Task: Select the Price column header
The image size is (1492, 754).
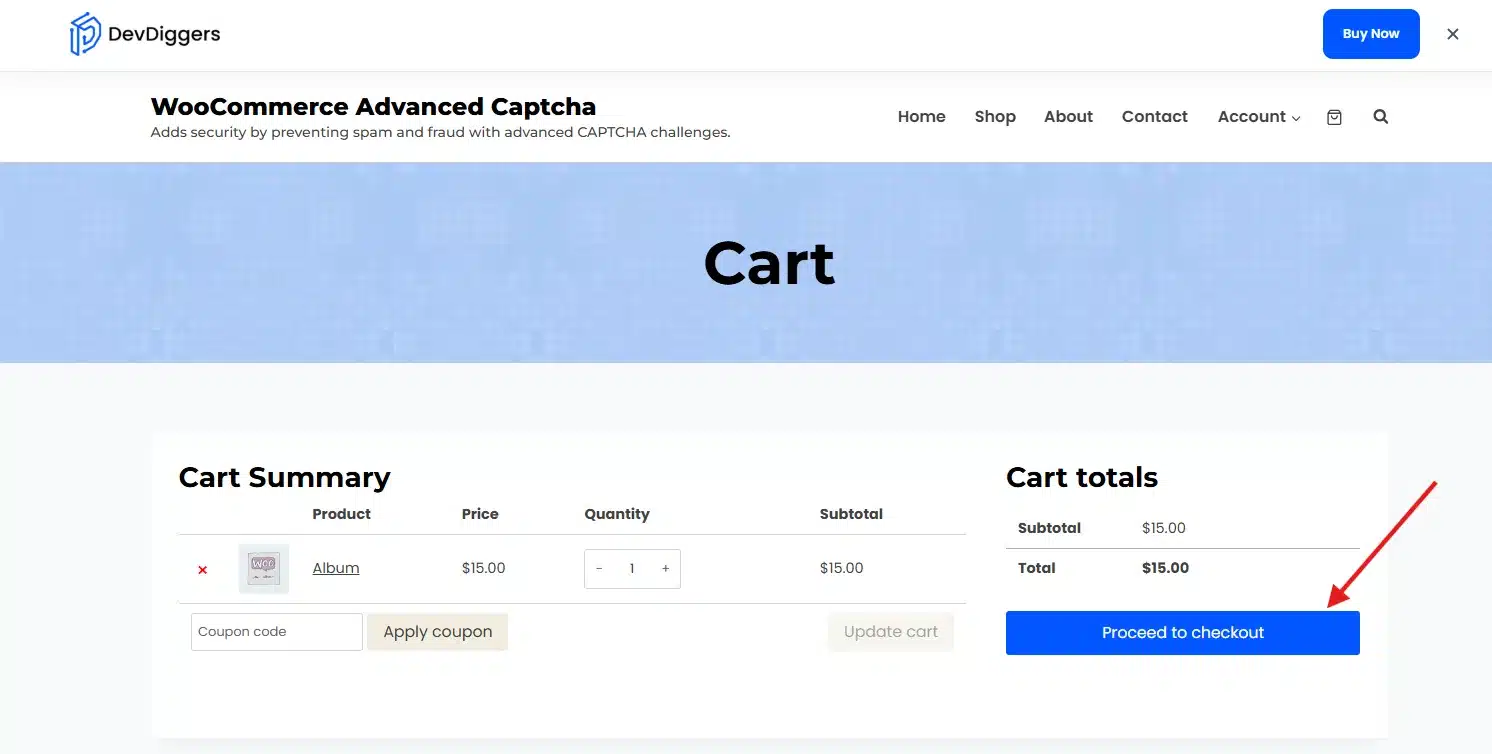Action: tap(480, 514)
